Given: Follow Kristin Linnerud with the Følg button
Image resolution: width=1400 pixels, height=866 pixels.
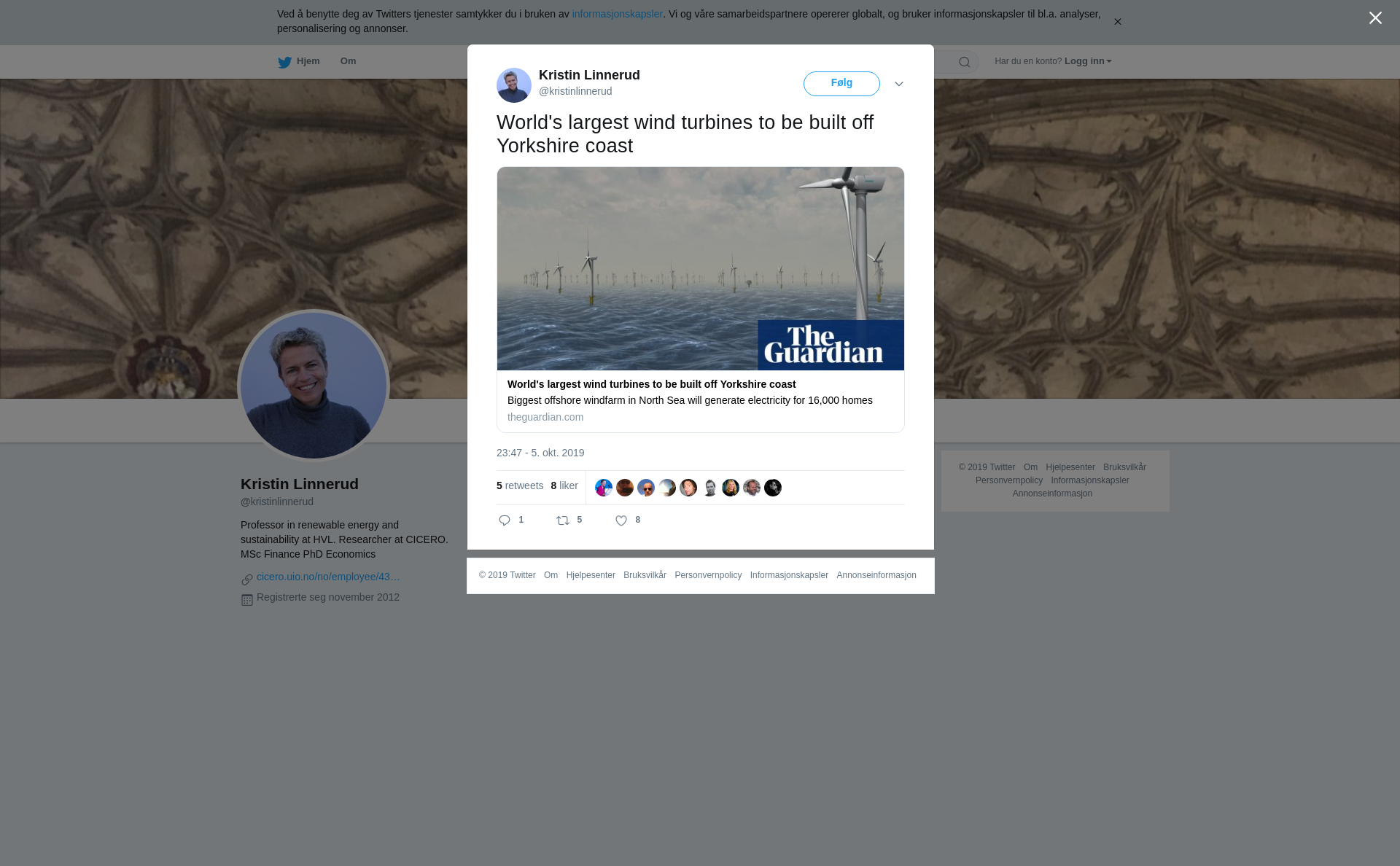Looking at the screenshot, I should tap(841, 84).
